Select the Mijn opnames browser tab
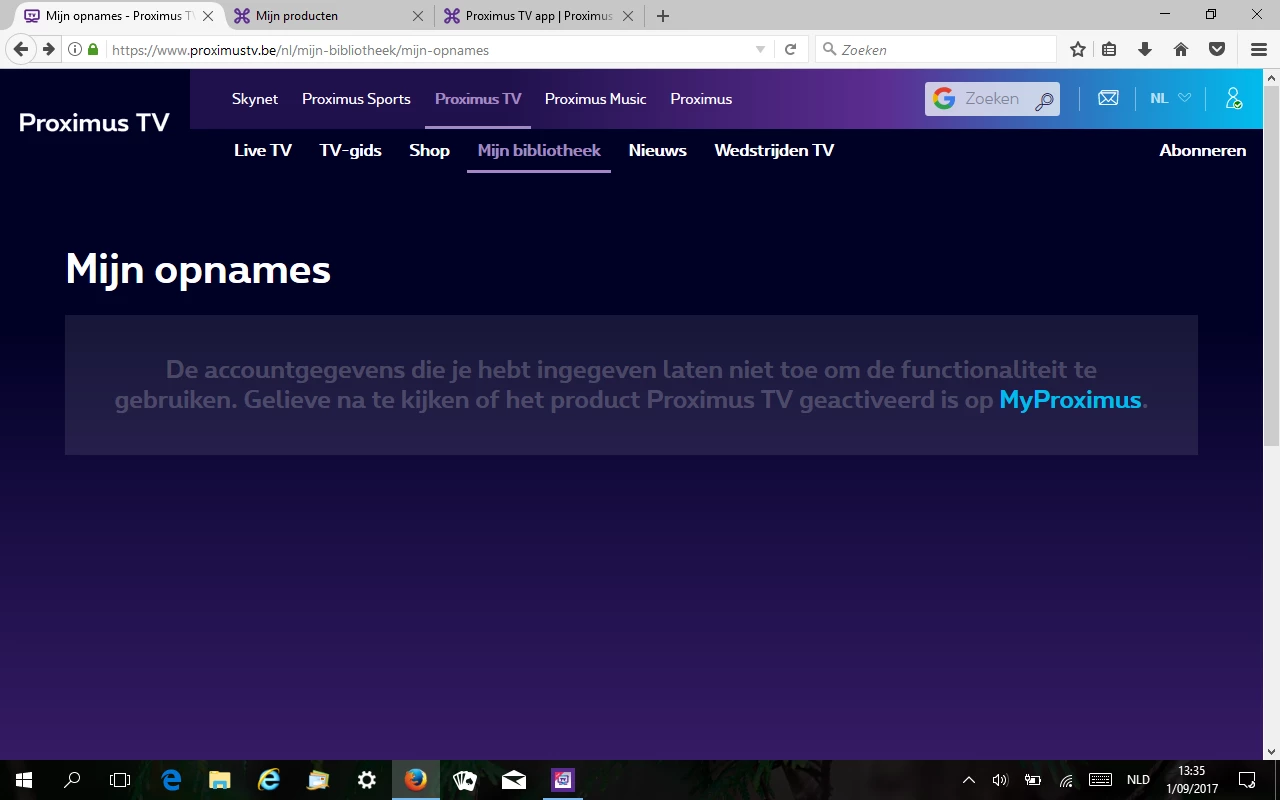Screen dimensions: 1280x800 pyautogui.click(x=120, y=16)
